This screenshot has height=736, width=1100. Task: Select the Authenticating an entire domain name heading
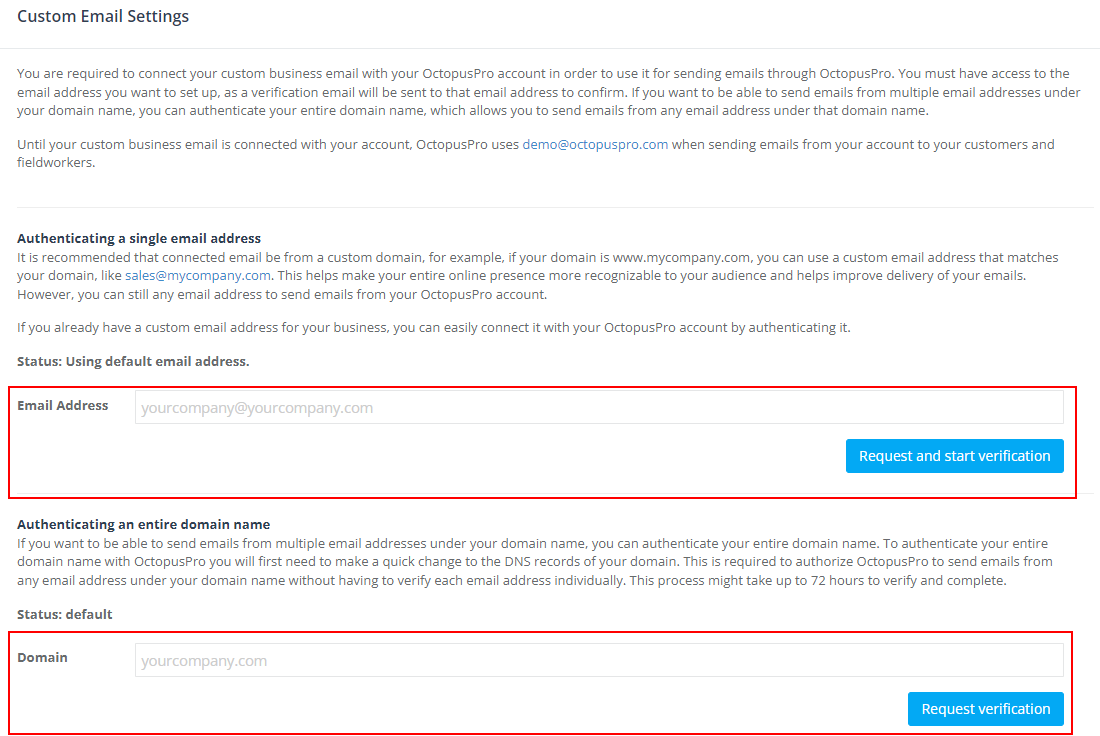143,524
